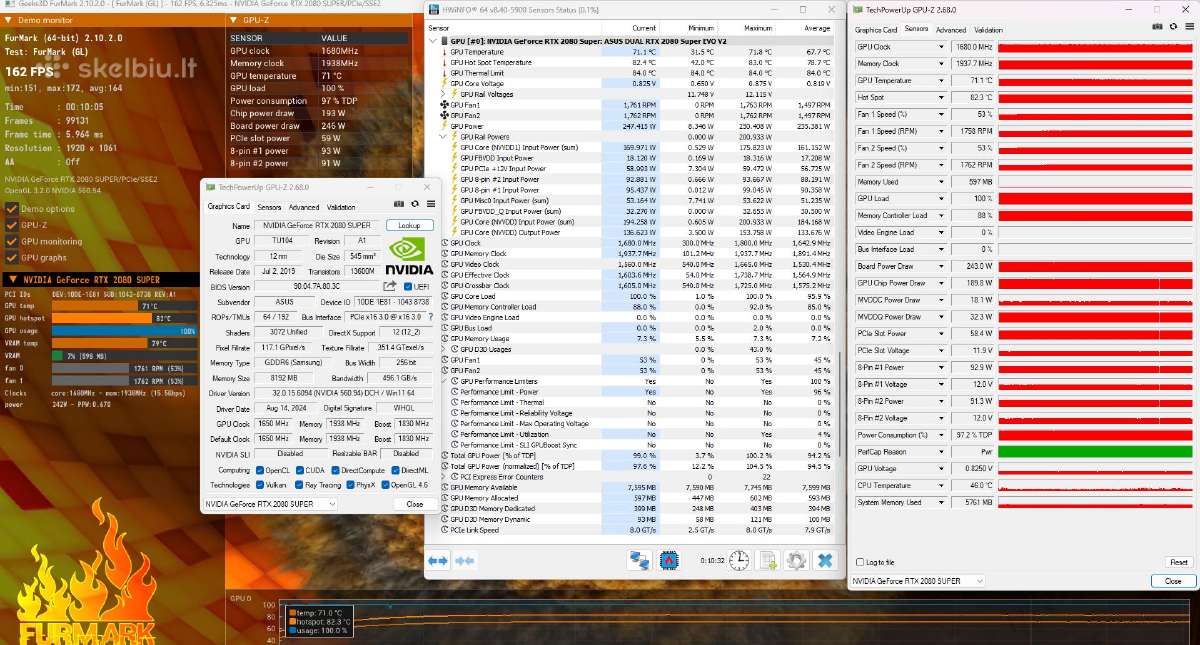The height and width of the screenshot is (645, 1200).
Task: Click GPU Fan2 fan icon in HWiNFO
Action: coord(445,116)
